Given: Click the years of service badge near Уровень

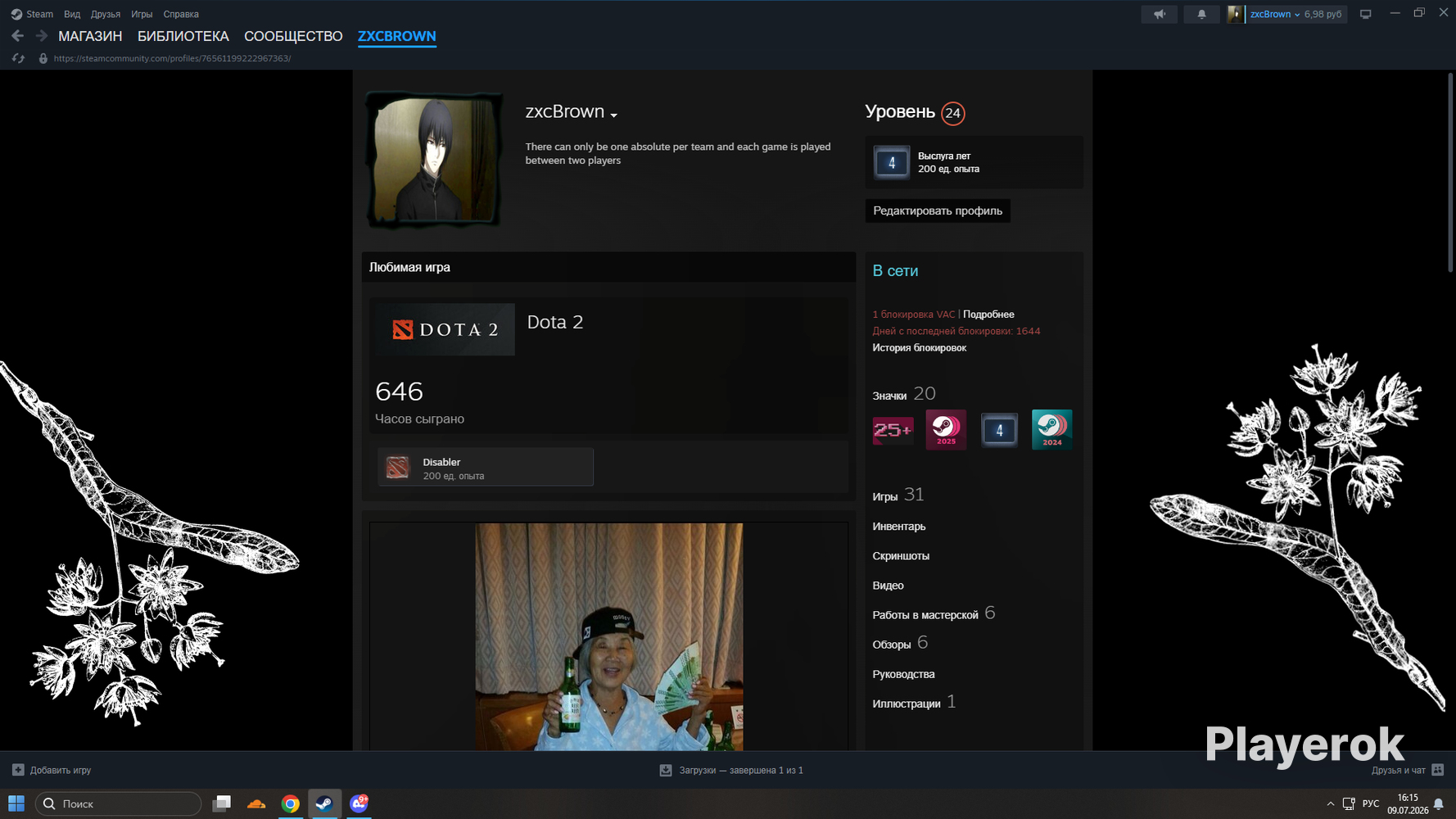Looking at the screenshot, I should [x=892, y=162].
